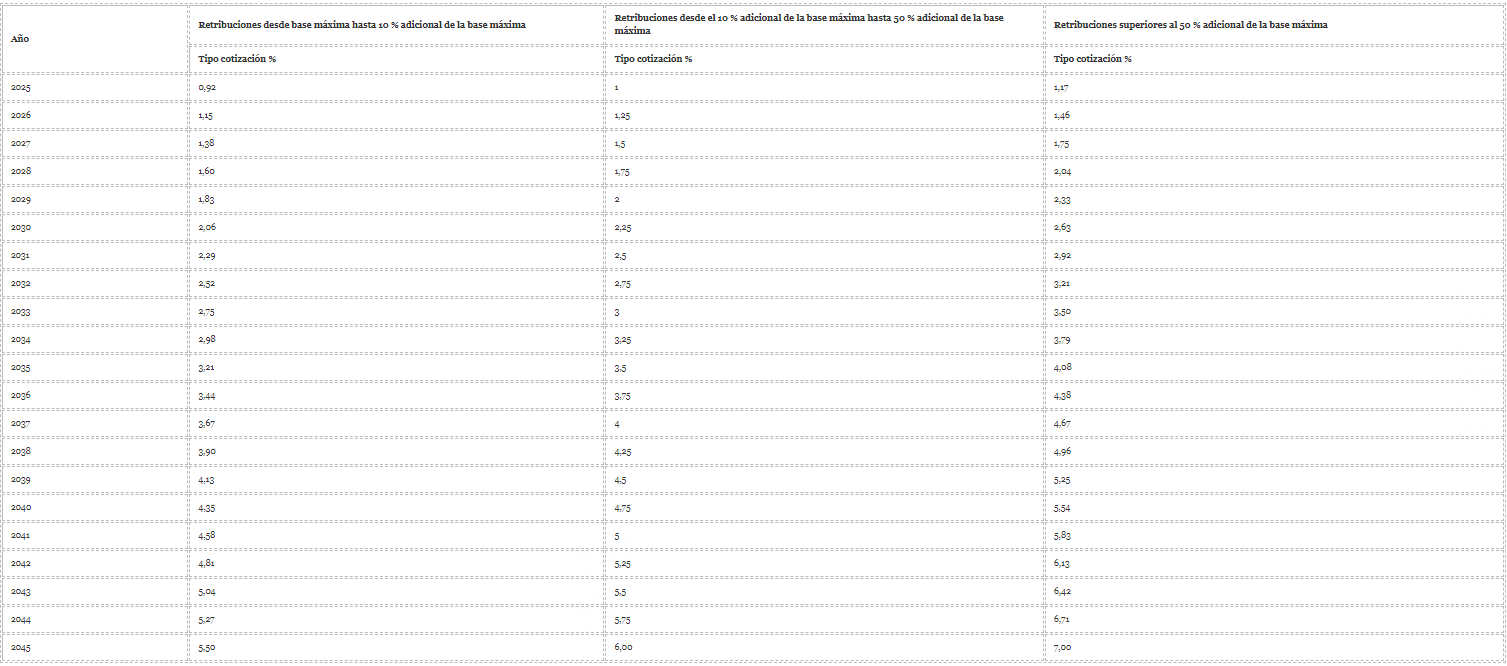Click the 7,00 rate cell
The height and width of the screenshot is (666, 1507).
1062,648
